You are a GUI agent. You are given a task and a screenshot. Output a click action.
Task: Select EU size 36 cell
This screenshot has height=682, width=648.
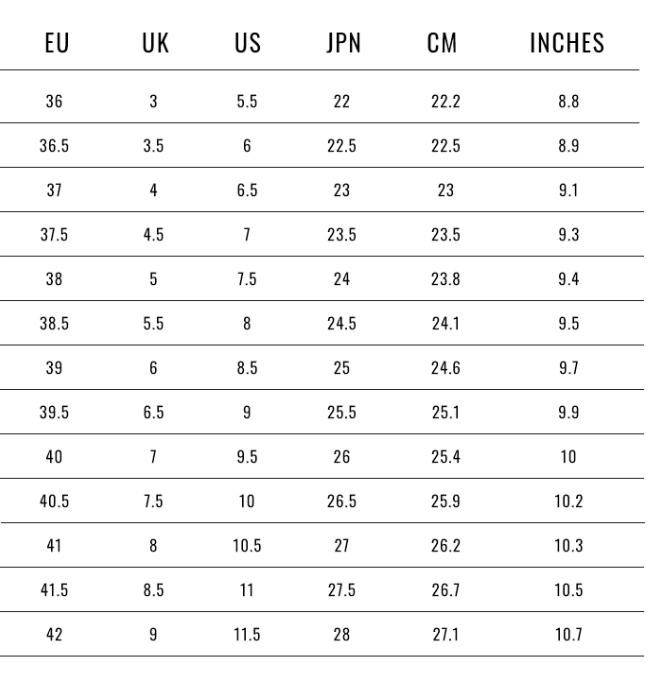54,101
